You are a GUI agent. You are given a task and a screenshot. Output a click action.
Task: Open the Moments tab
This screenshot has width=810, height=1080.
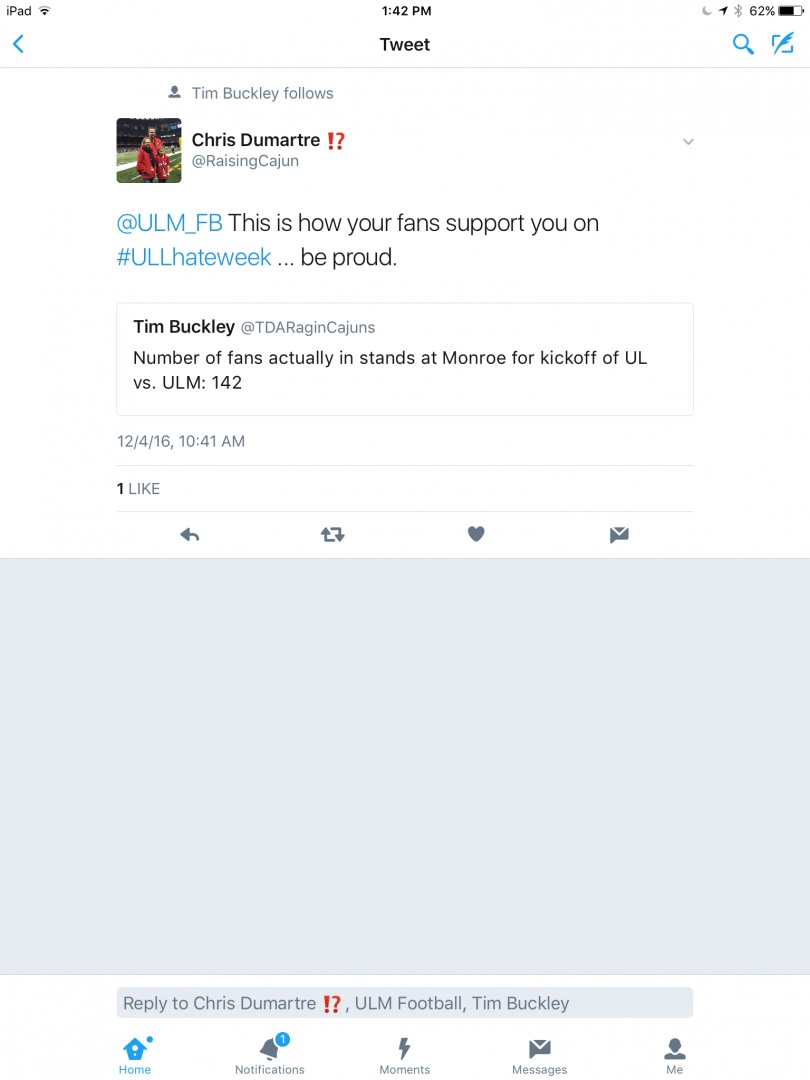tap(404, 1054)
